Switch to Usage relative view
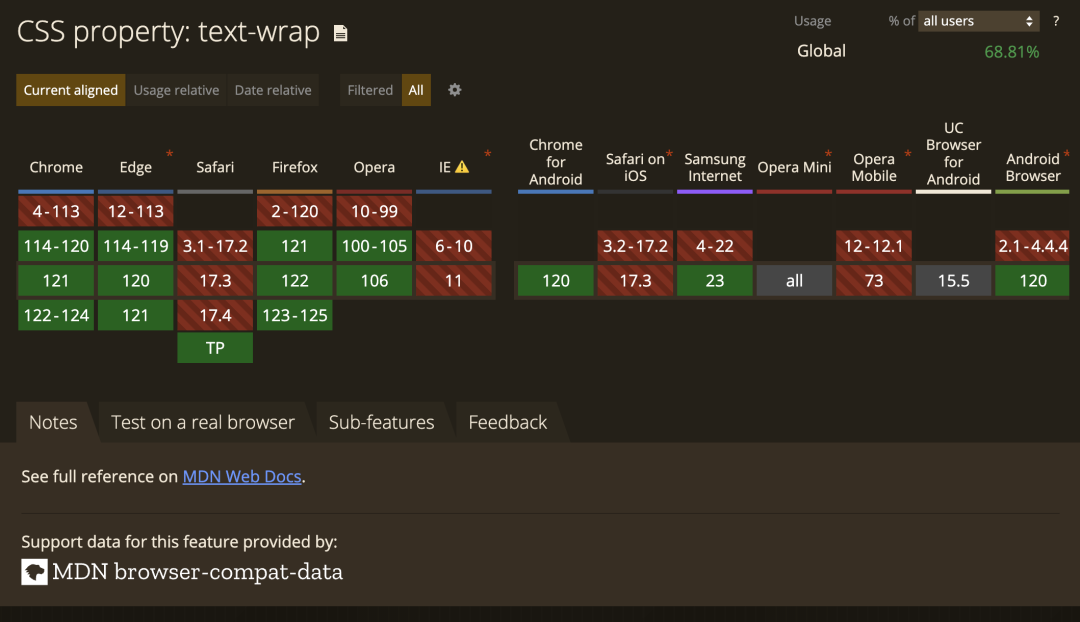The image size is (1080, 622). click(x=176, y=90)
